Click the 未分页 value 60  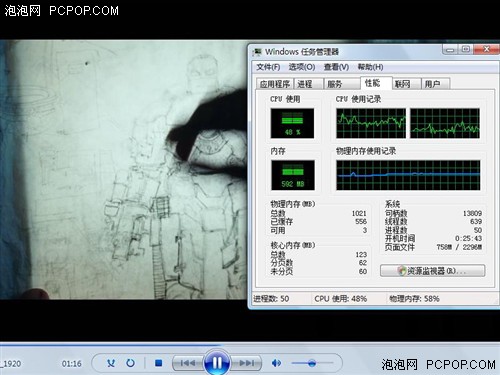click(x=363, y=272)
